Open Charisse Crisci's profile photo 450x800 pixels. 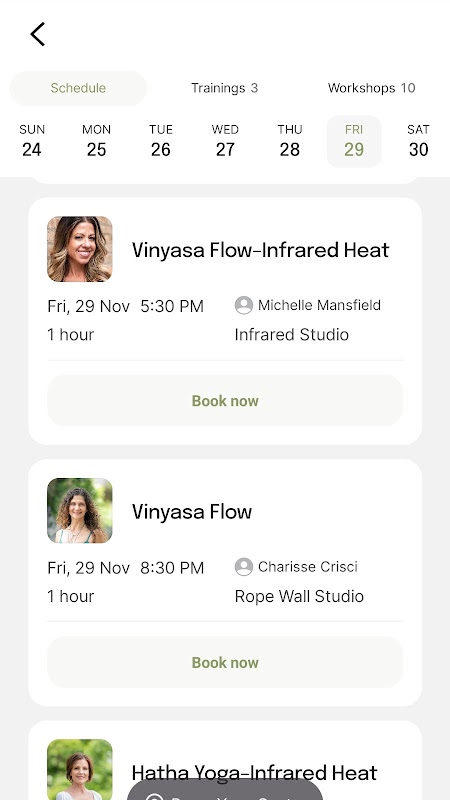click(80, 511)
